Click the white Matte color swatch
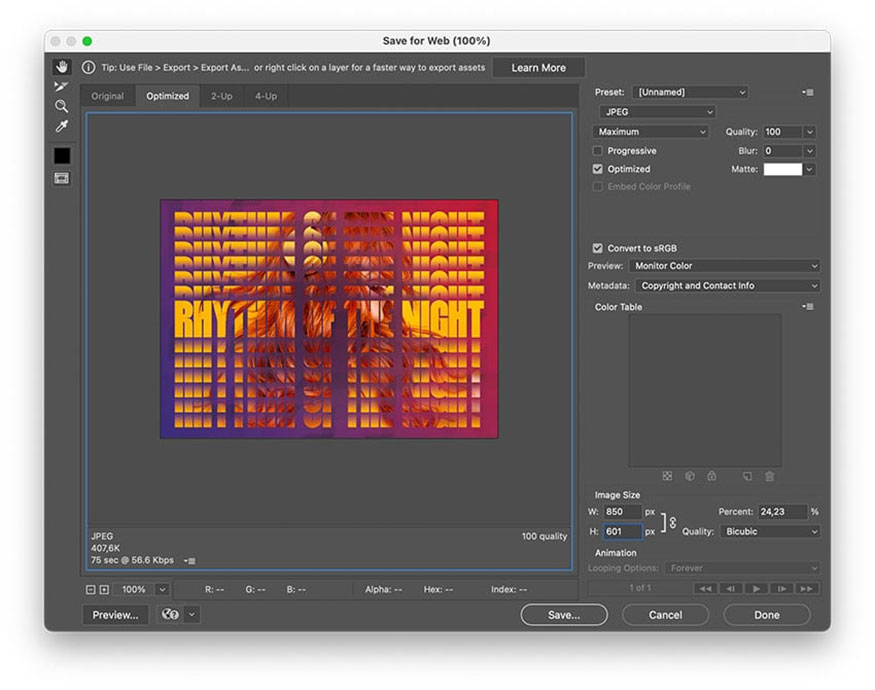The width and height of the screenshot is (875, 690). [782, 169]
